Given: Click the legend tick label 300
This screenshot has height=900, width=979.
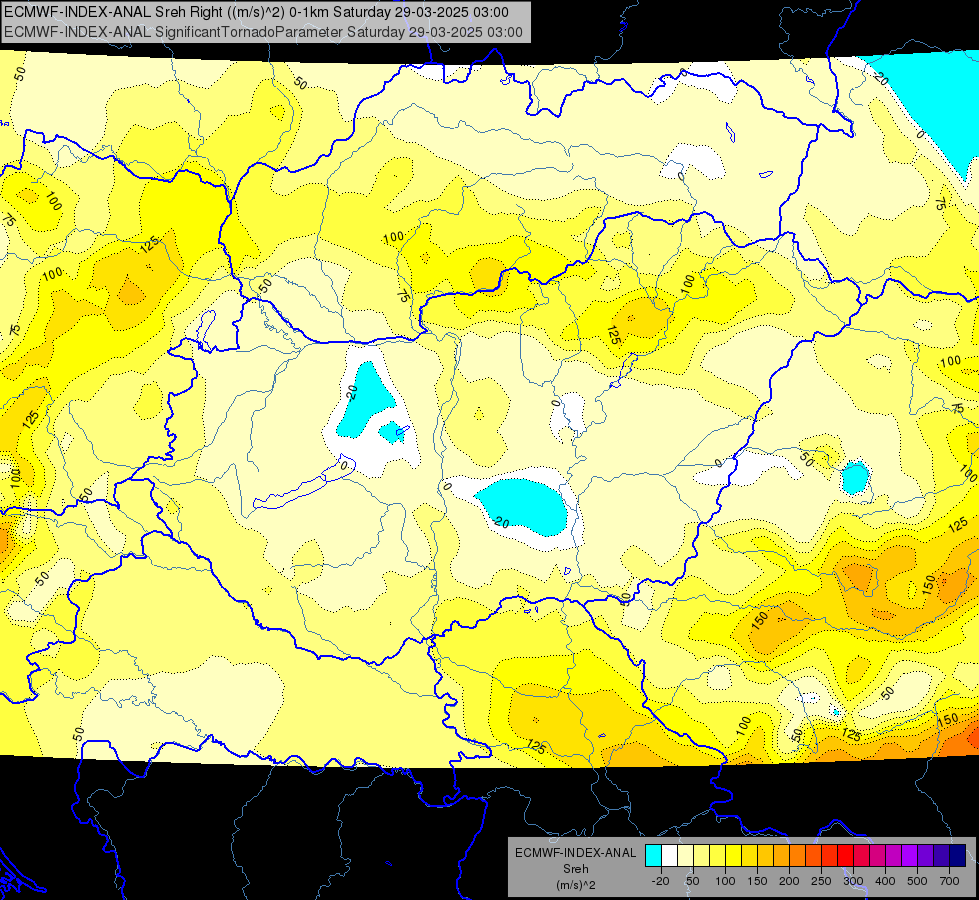Looking at the screenshot, I should tap(853, 881).
